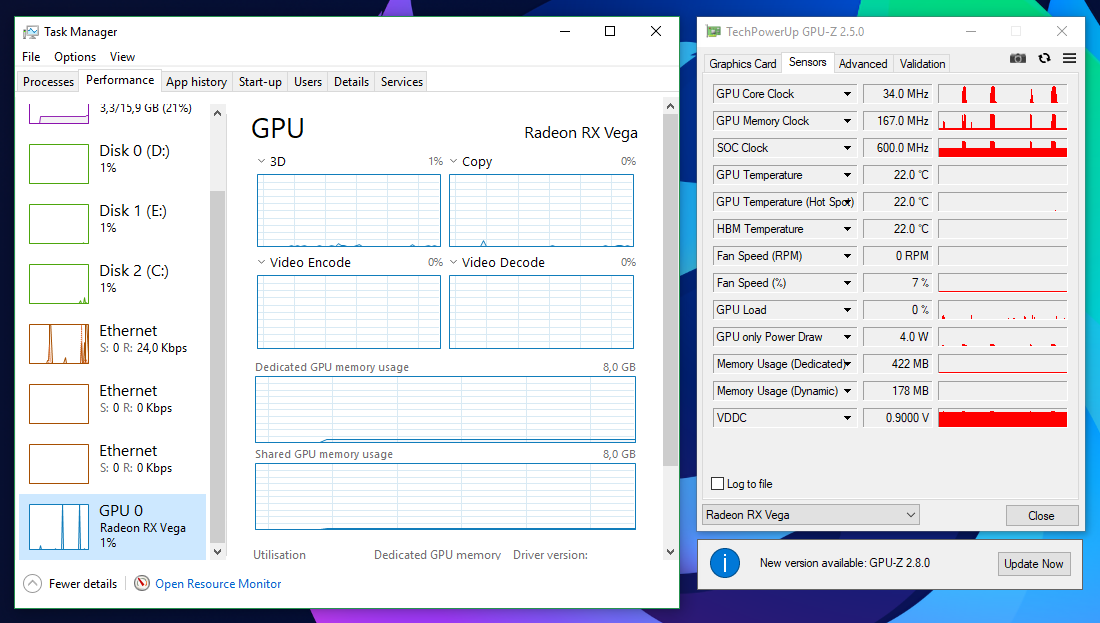Switch to the Start-up tab
The width and height of the screenshot is (1100, 623).
260,82
